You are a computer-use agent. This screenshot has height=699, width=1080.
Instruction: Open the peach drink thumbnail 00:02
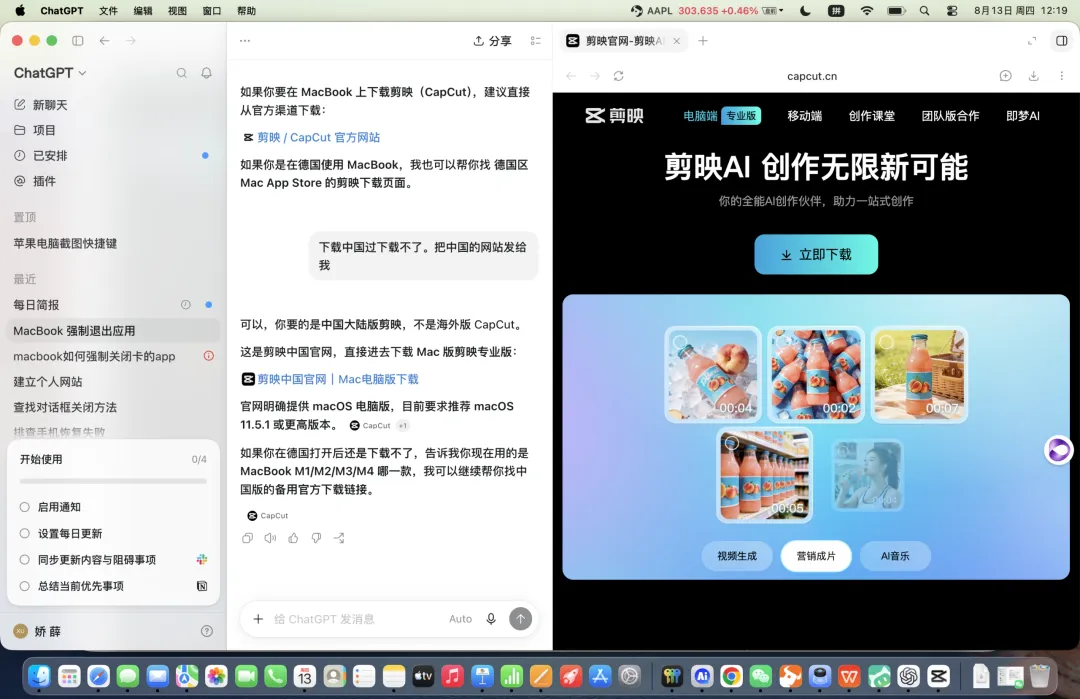[816, 374]
